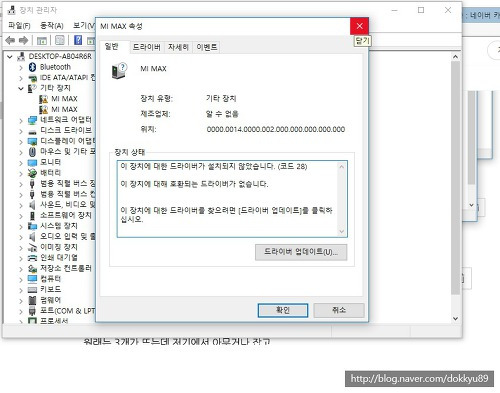Click the 드라이버 업데이트(U)... button

[301, 252]
